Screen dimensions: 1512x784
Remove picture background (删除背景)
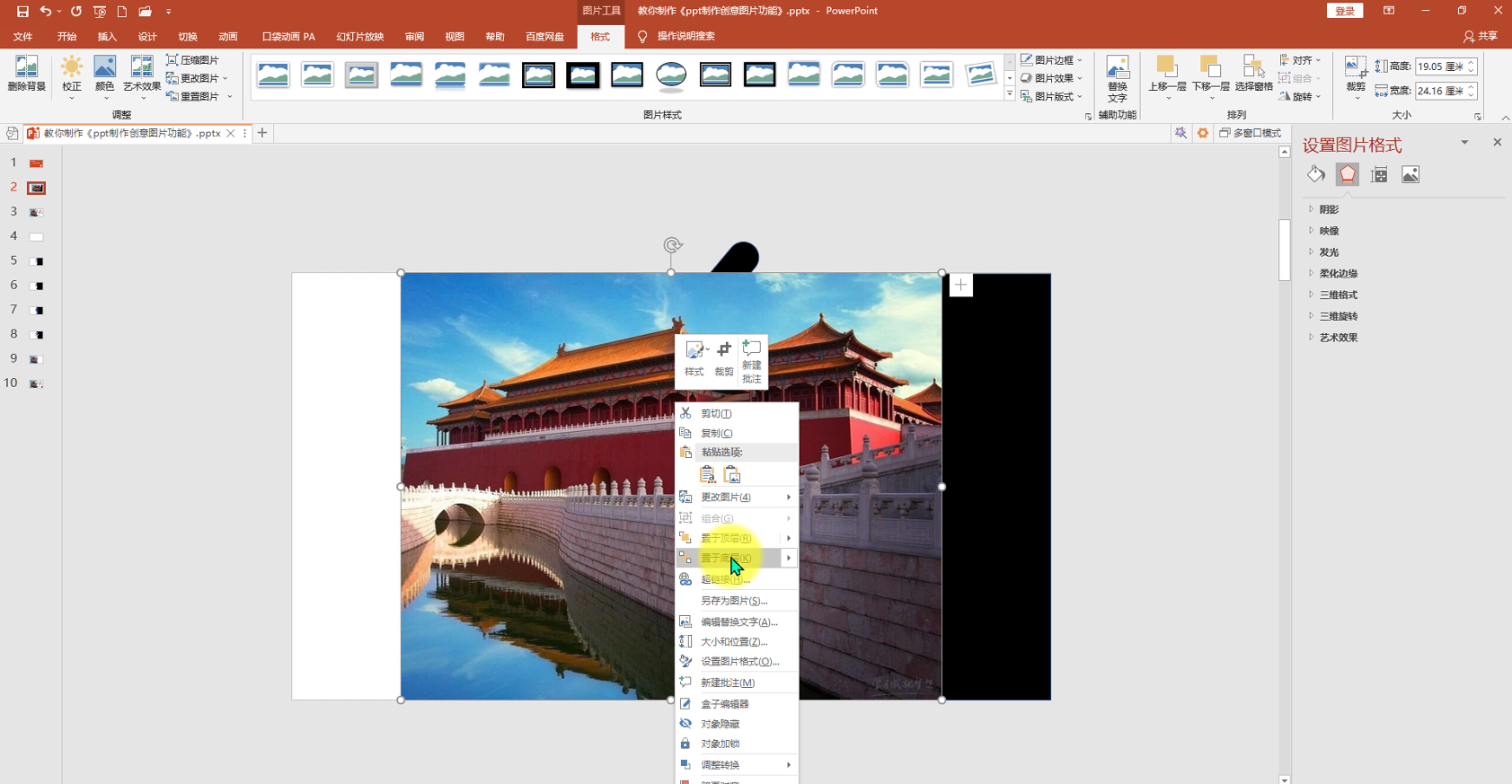point(26,74)
